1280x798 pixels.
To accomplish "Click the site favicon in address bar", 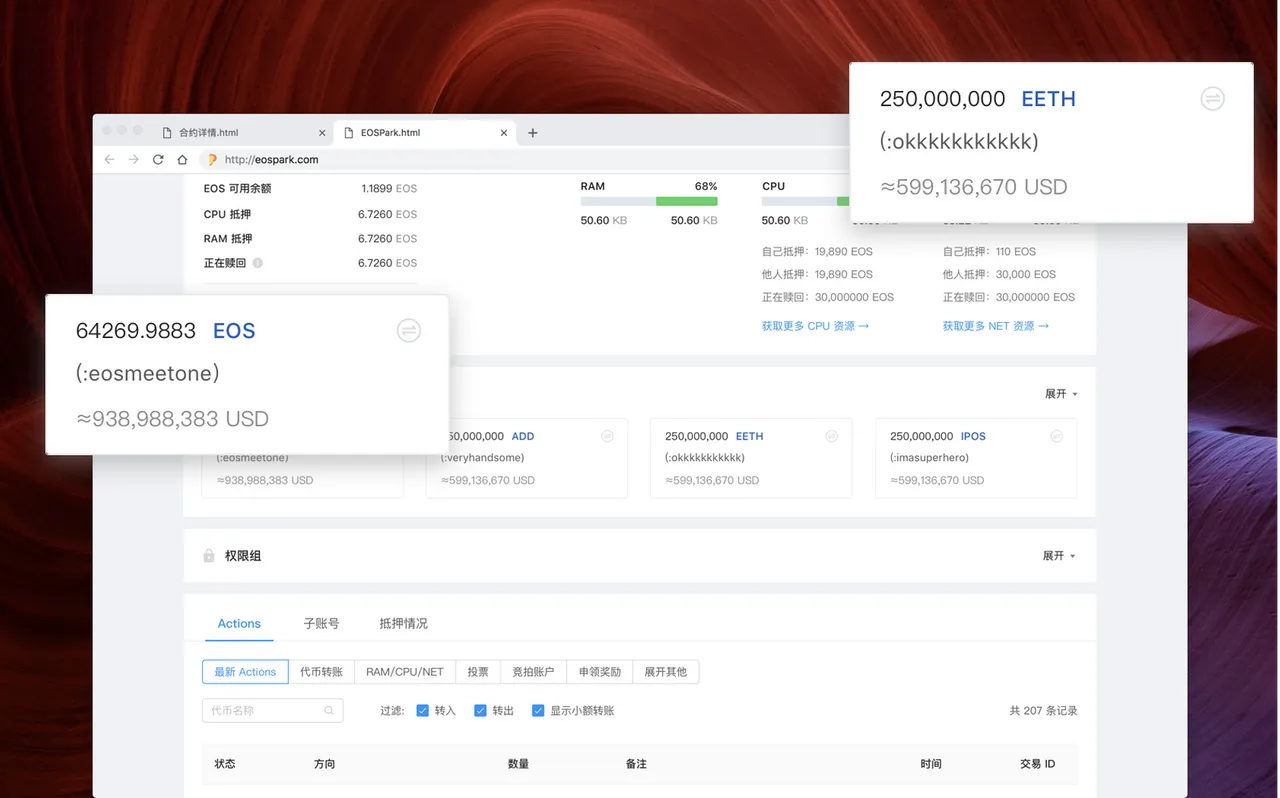I will 212,159.
